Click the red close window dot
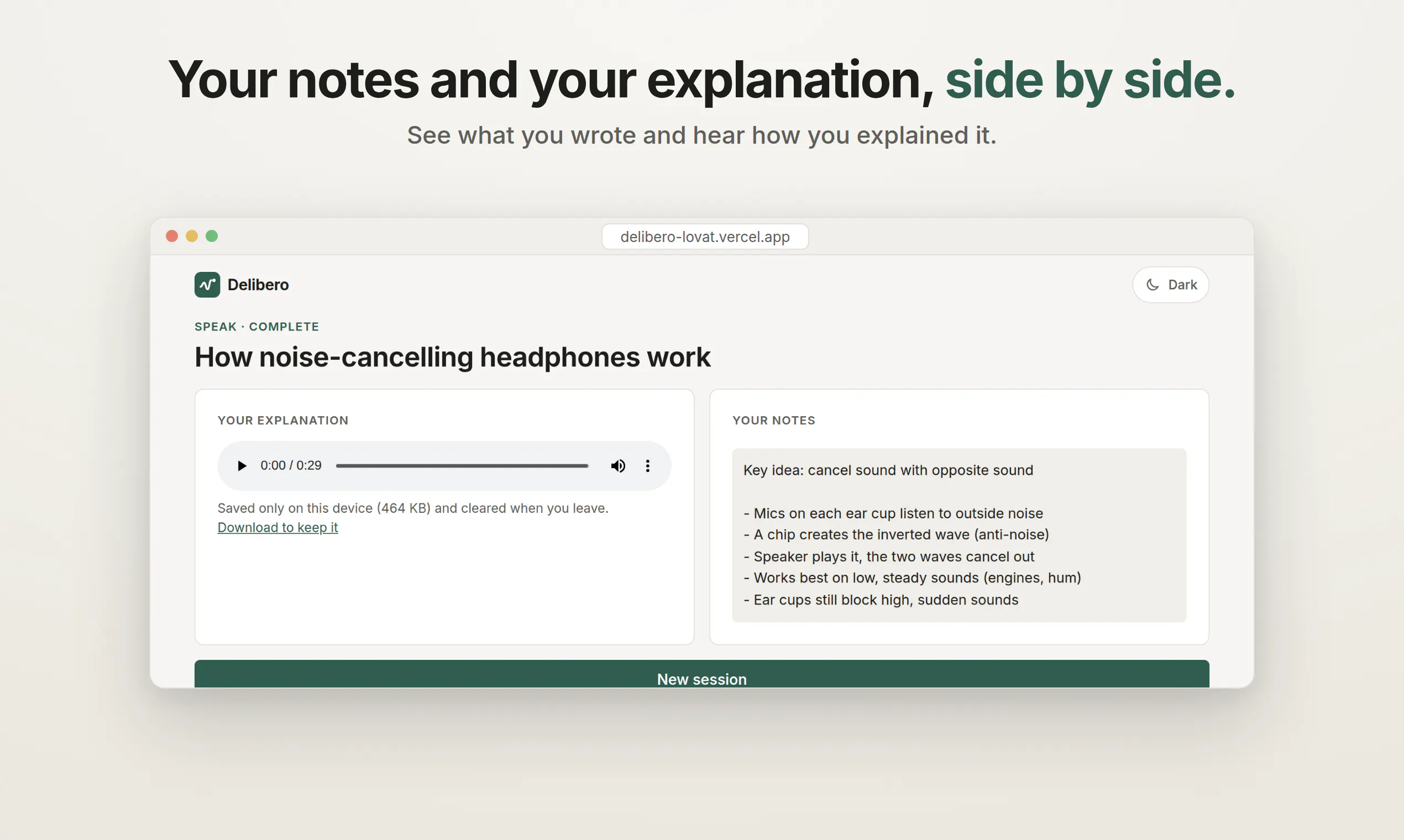Screen dimensions: 1404x840 click(172, 236)
